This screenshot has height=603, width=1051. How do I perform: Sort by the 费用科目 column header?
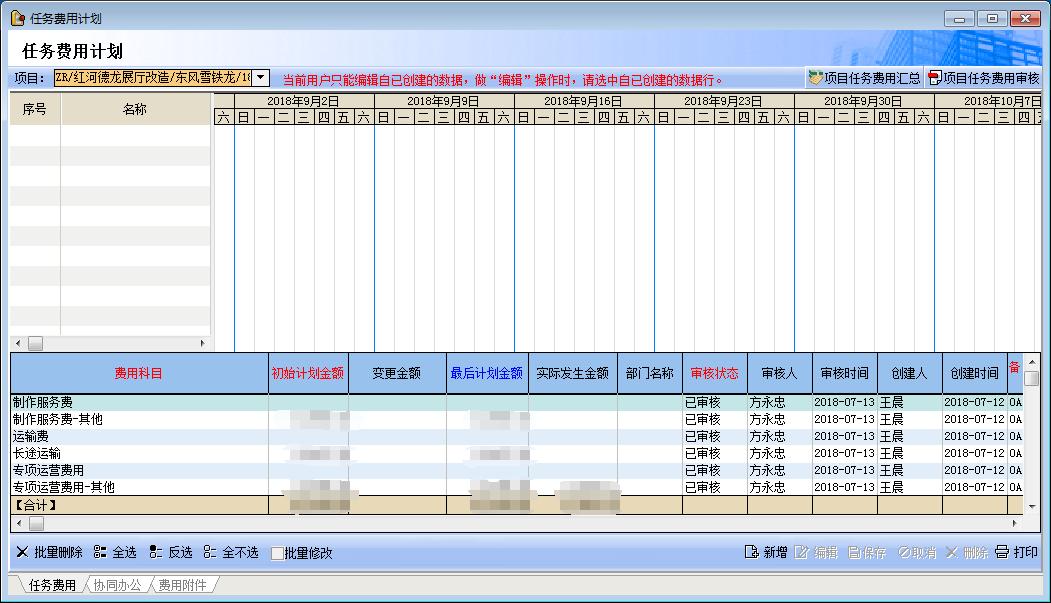click(138, 373)
